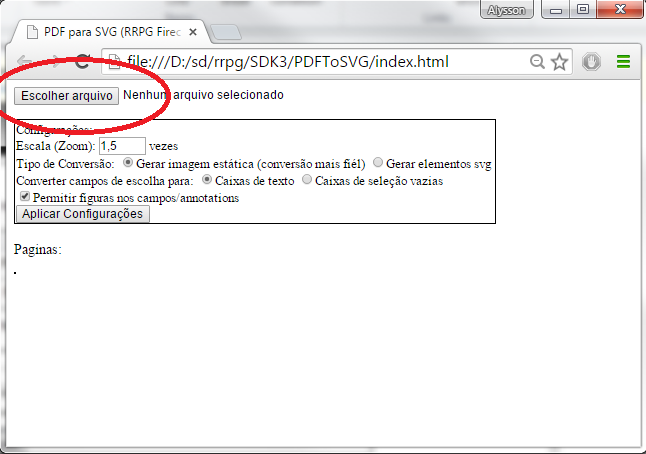Click the round extension icon in toolbar
The height and width of the screenshot is (454, 646).
click(x=591, y=62)
